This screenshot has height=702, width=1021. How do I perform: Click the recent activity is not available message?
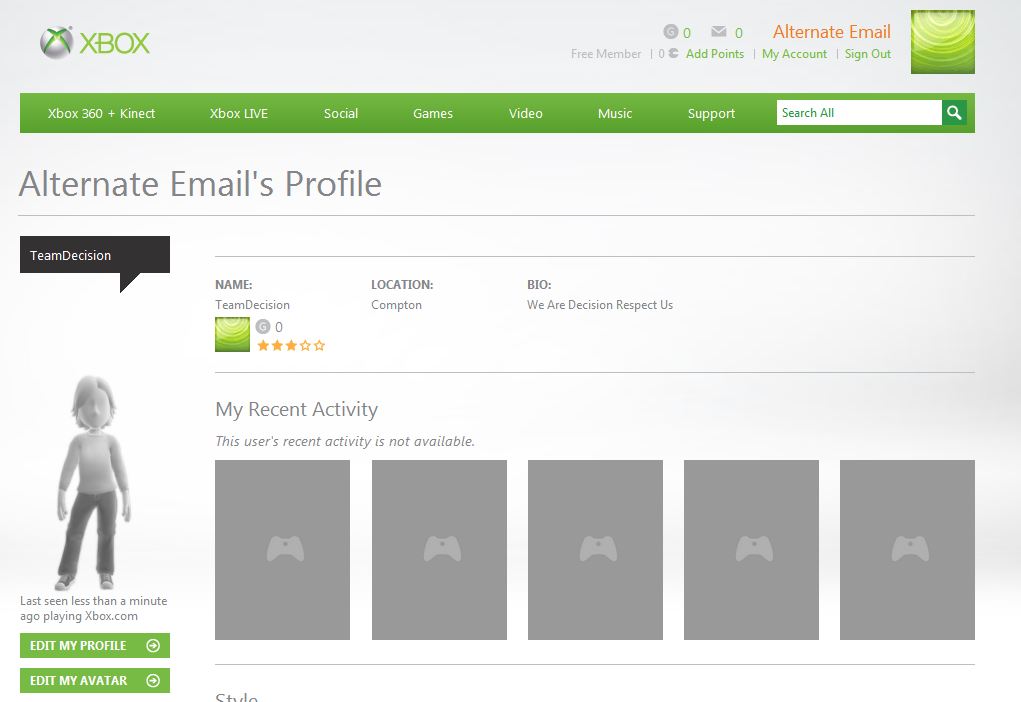pyautogui.click(x=345, y=442)
